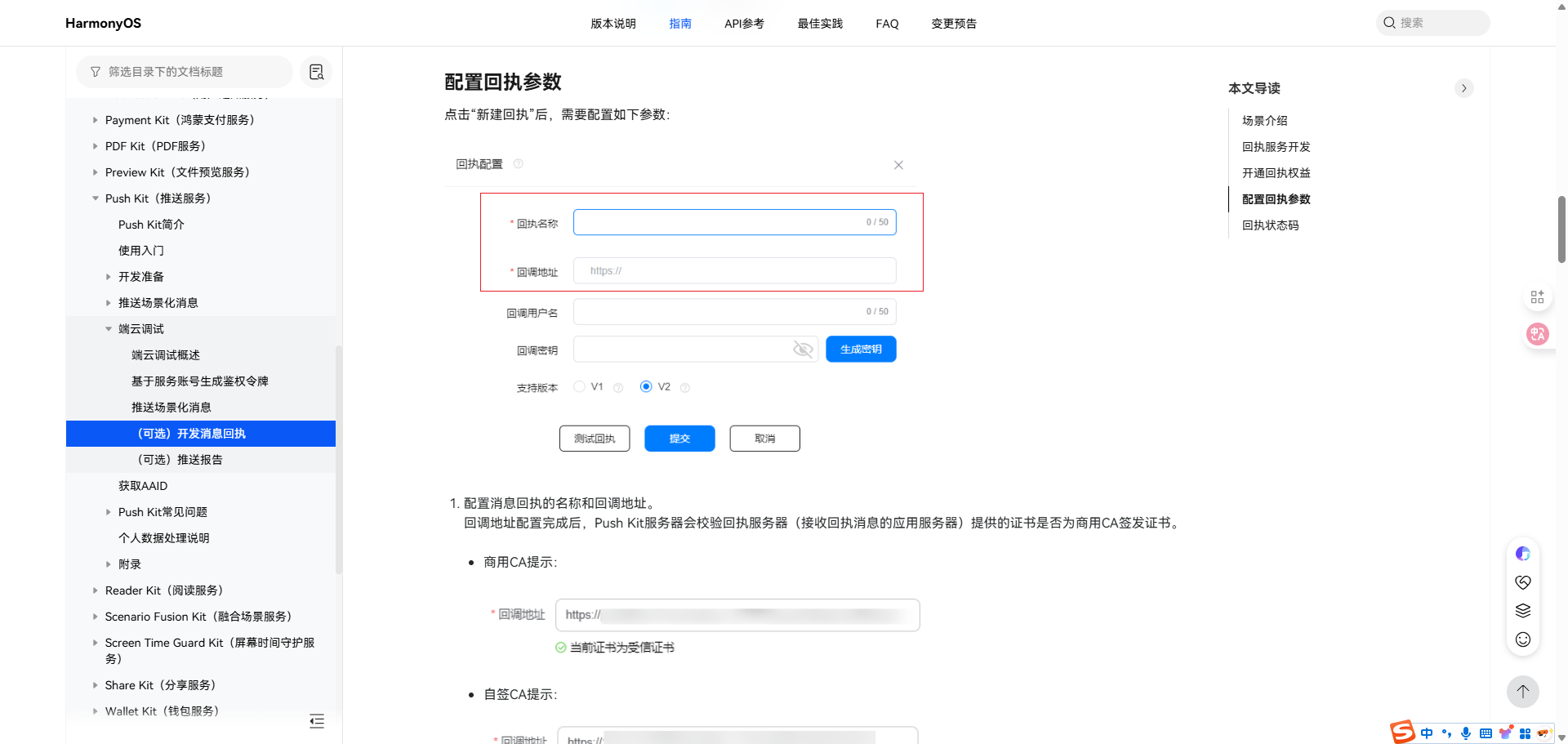Click the sidebar collapse icon at bottom

tap(317, 721)
